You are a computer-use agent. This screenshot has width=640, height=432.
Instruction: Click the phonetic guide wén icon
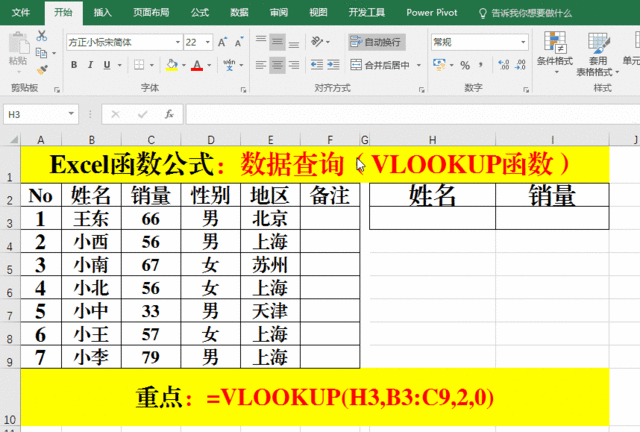click(229, 65)
